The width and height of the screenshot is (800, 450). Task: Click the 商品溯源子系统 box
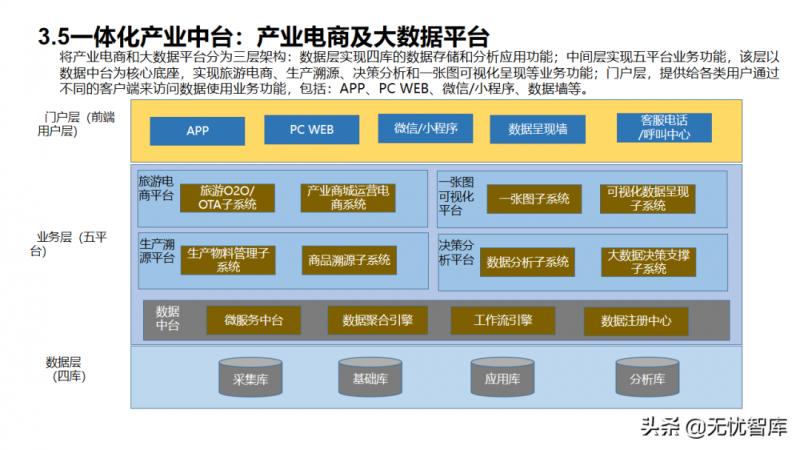point(347,260)
